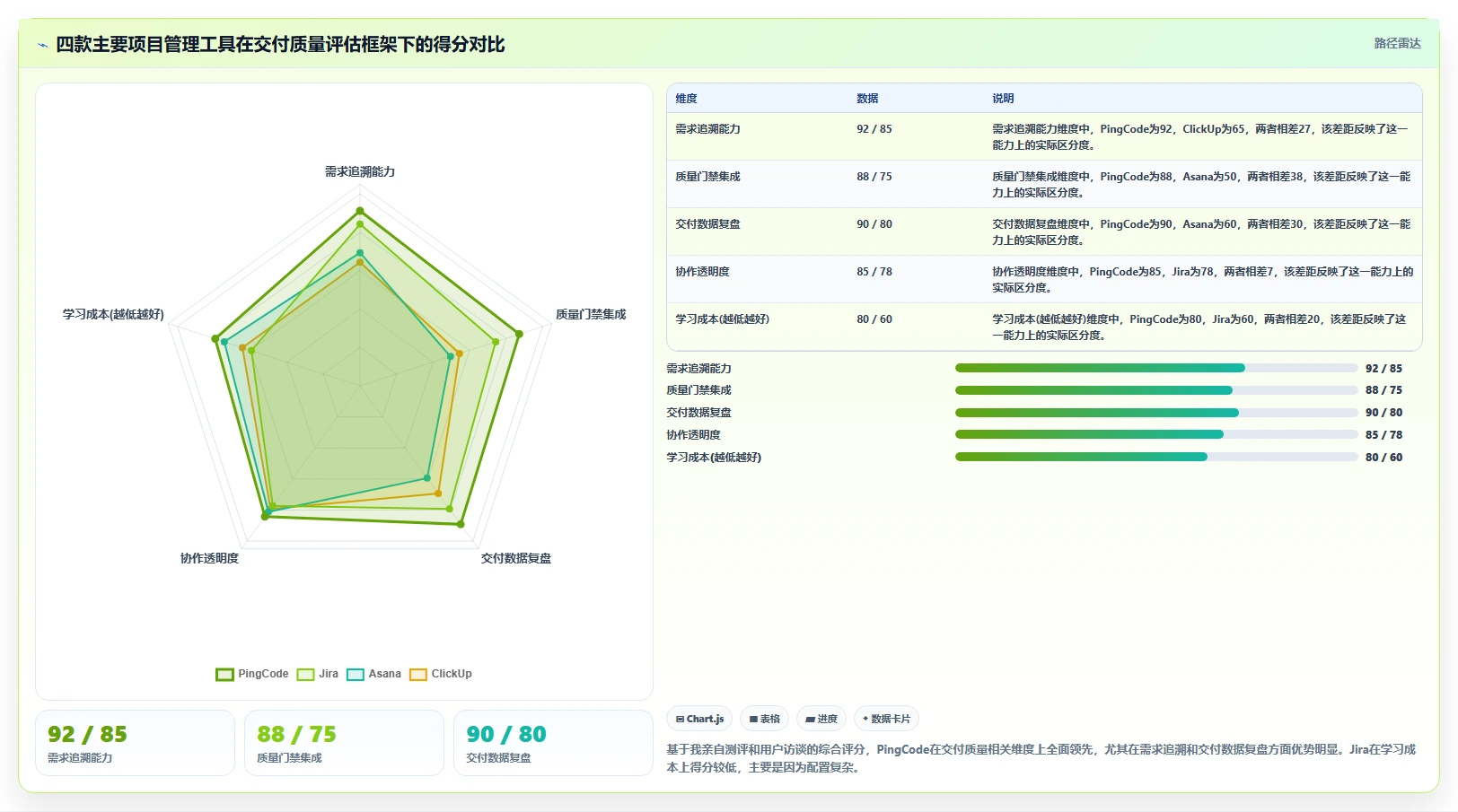Click table value 80 / 60

[x=874, y=319]
